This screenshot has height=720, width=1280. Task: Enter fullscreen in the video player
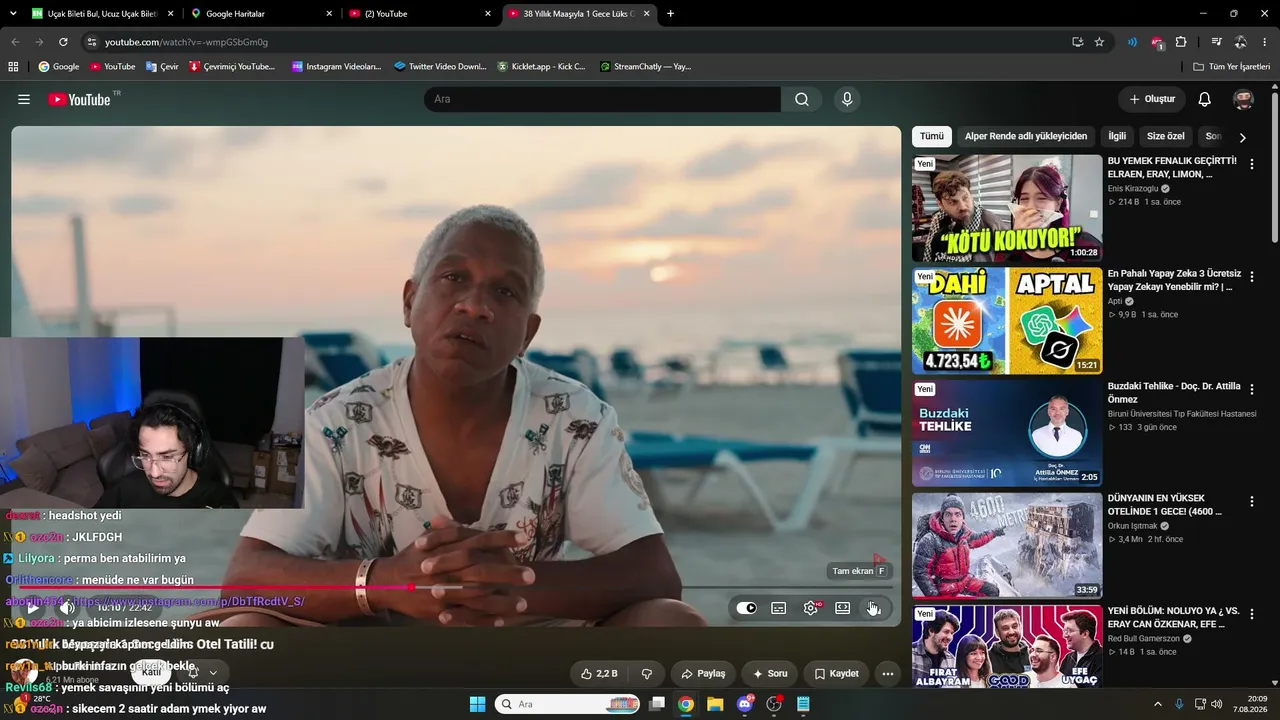[x=874, y=608]
